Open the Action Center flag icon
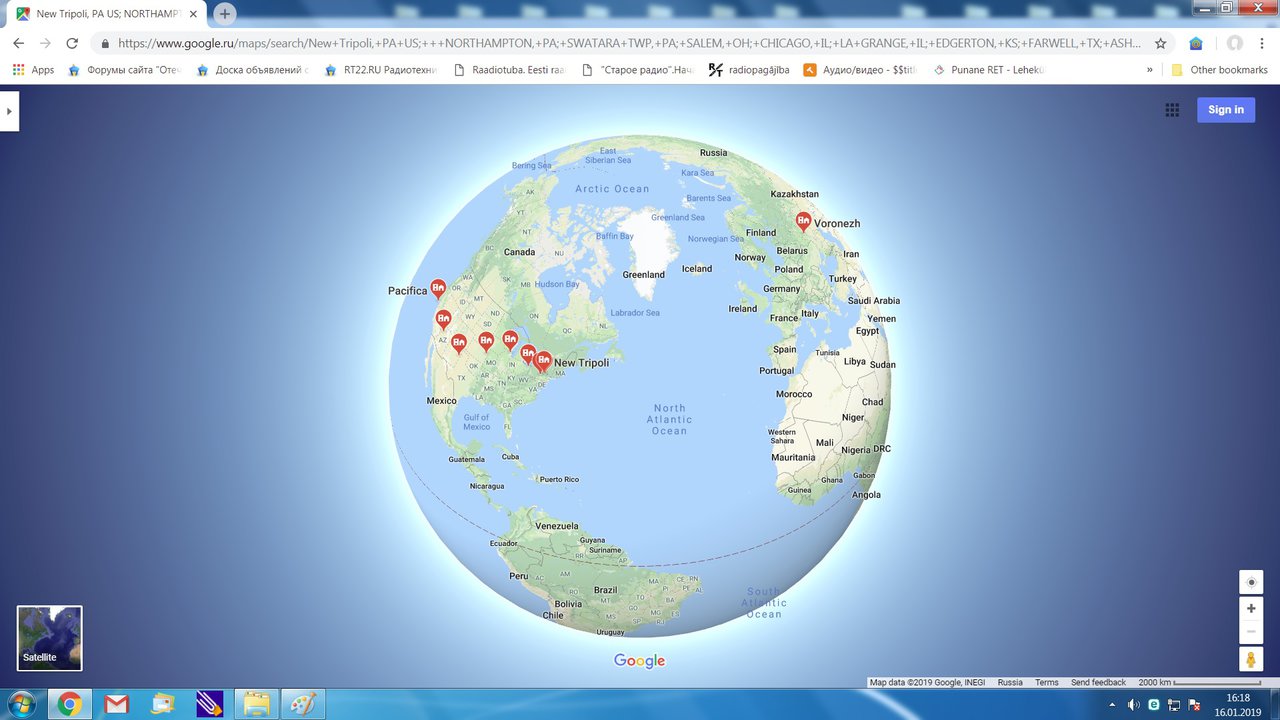 (x=1193, y=704)
